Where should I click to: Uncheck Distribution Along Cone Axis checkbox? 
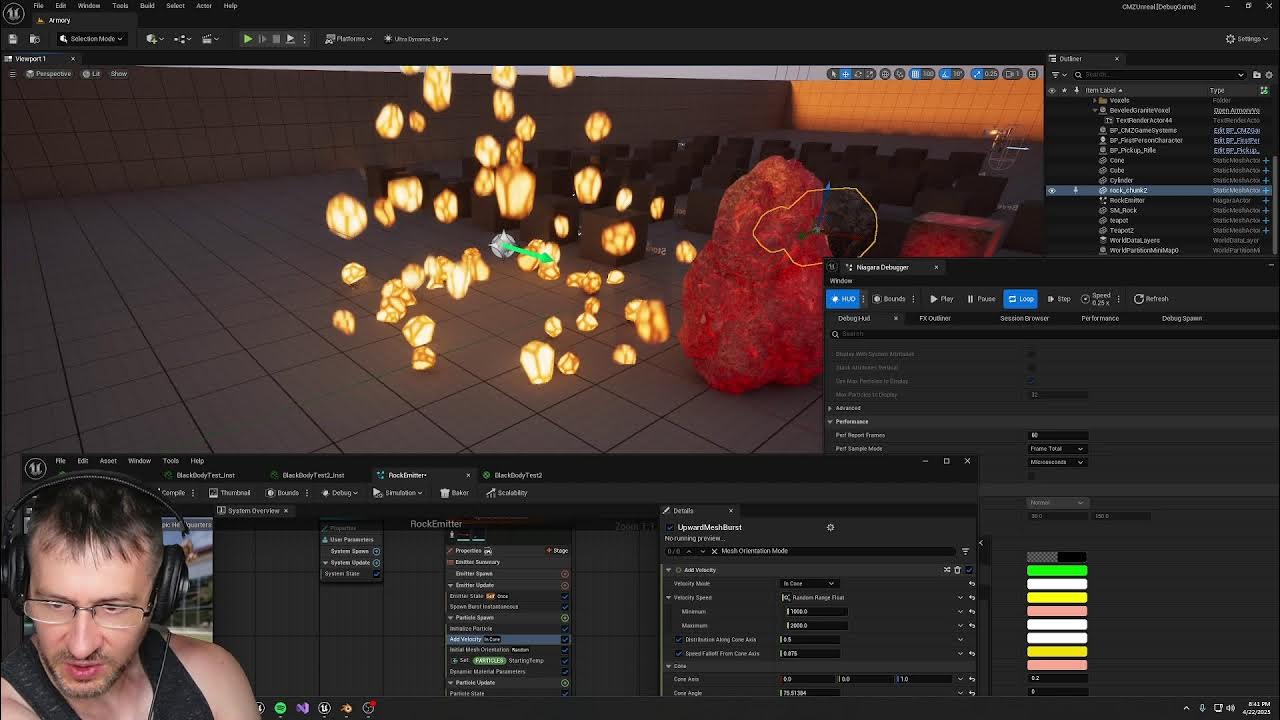679,640
